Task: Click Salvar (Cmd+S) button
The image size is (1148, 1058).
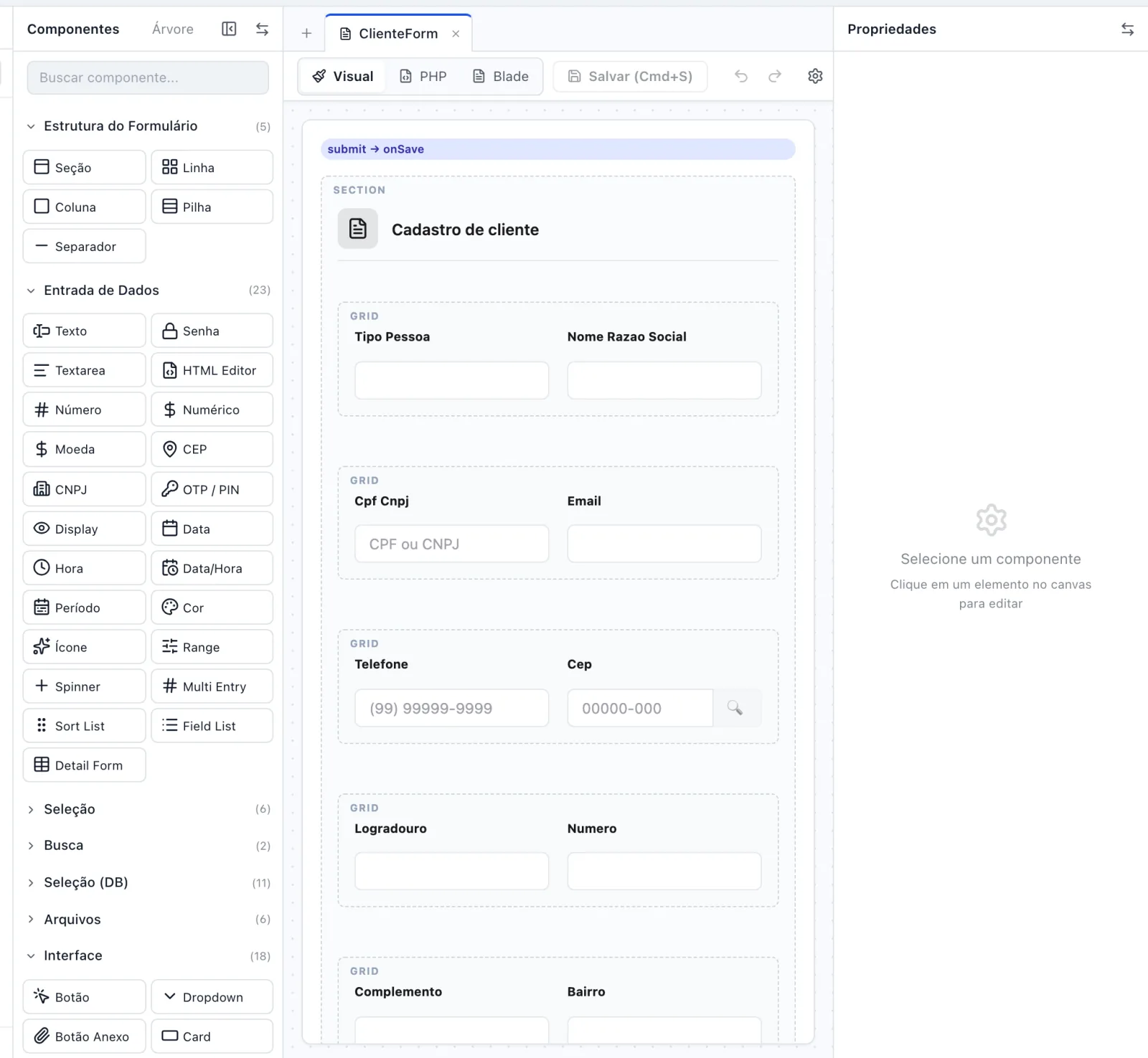Action: 630,76
